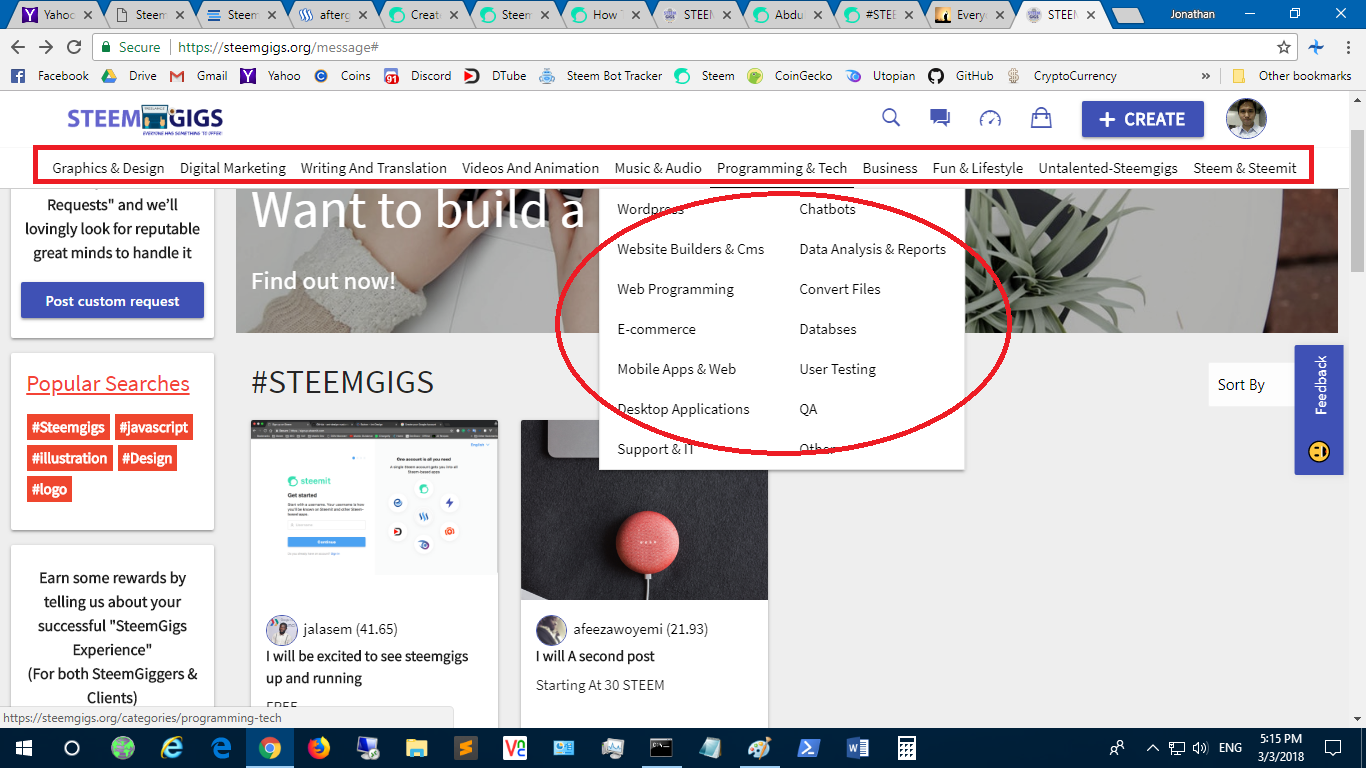Go back with the browser back arrow
The width and height of the screenshot is (1366, 768).
pos(19,47)
